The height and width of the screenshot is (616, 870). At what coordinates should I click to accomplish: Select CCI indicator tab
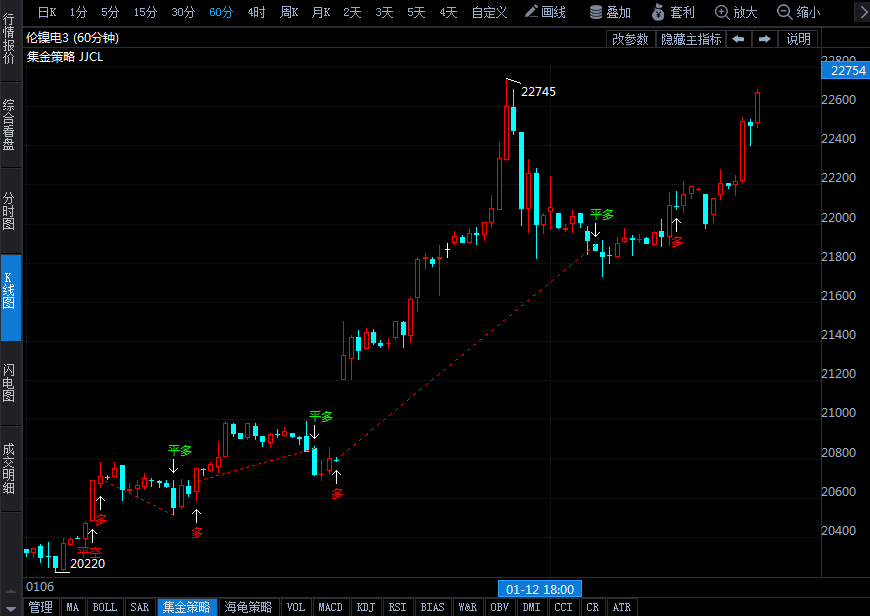click(x=563, y=607)
